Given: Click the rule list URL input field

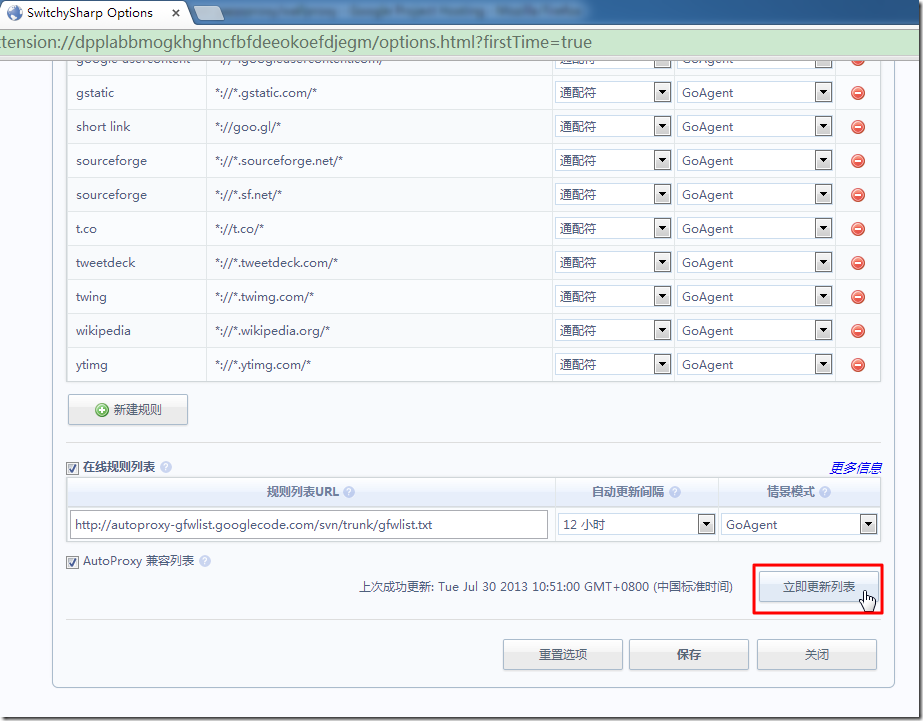Looking at the screenshot, I should click(309, 524).
